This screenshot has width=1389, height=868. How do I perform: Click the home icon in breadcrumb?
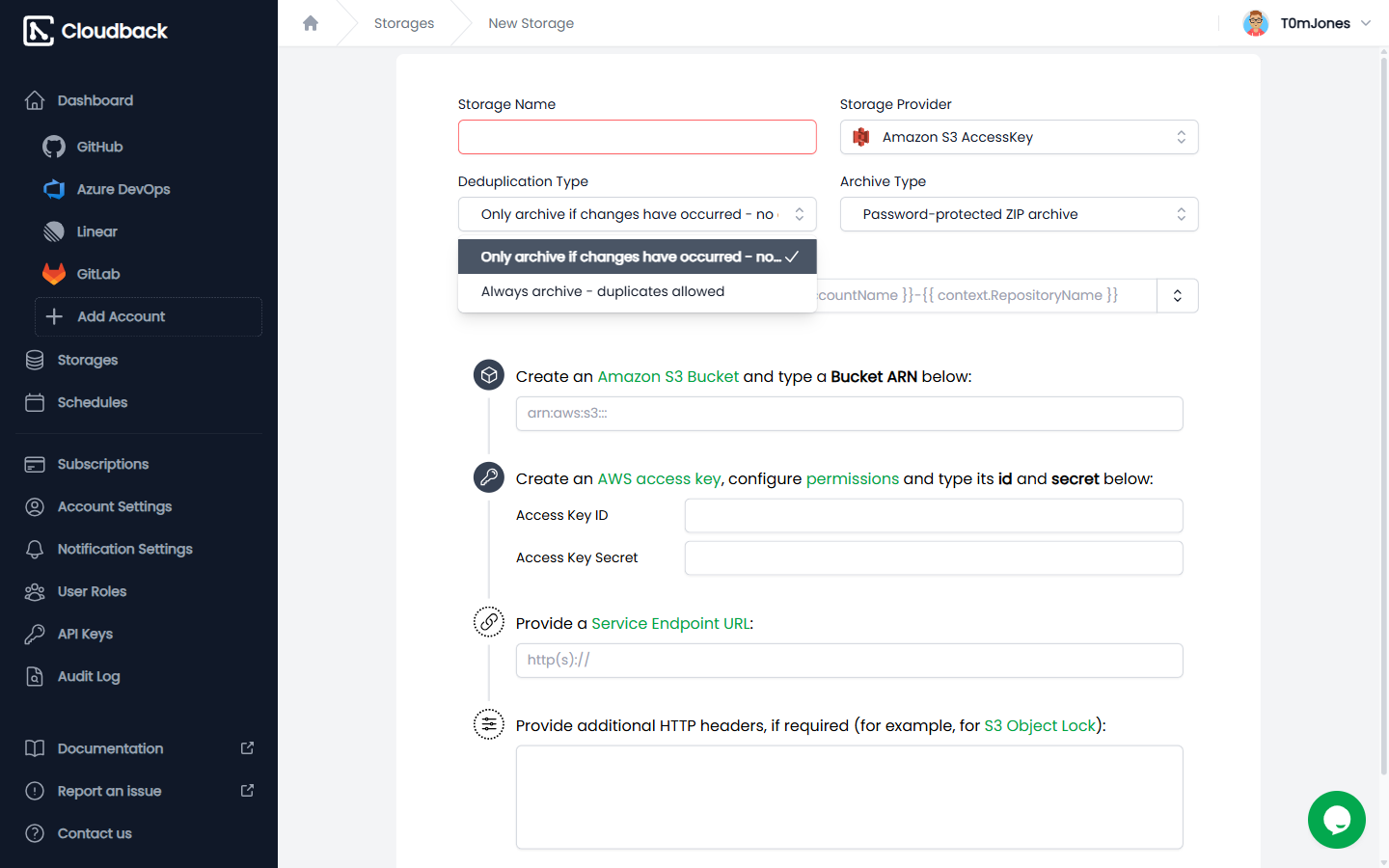pyautogui.click(x=311, y=23)
